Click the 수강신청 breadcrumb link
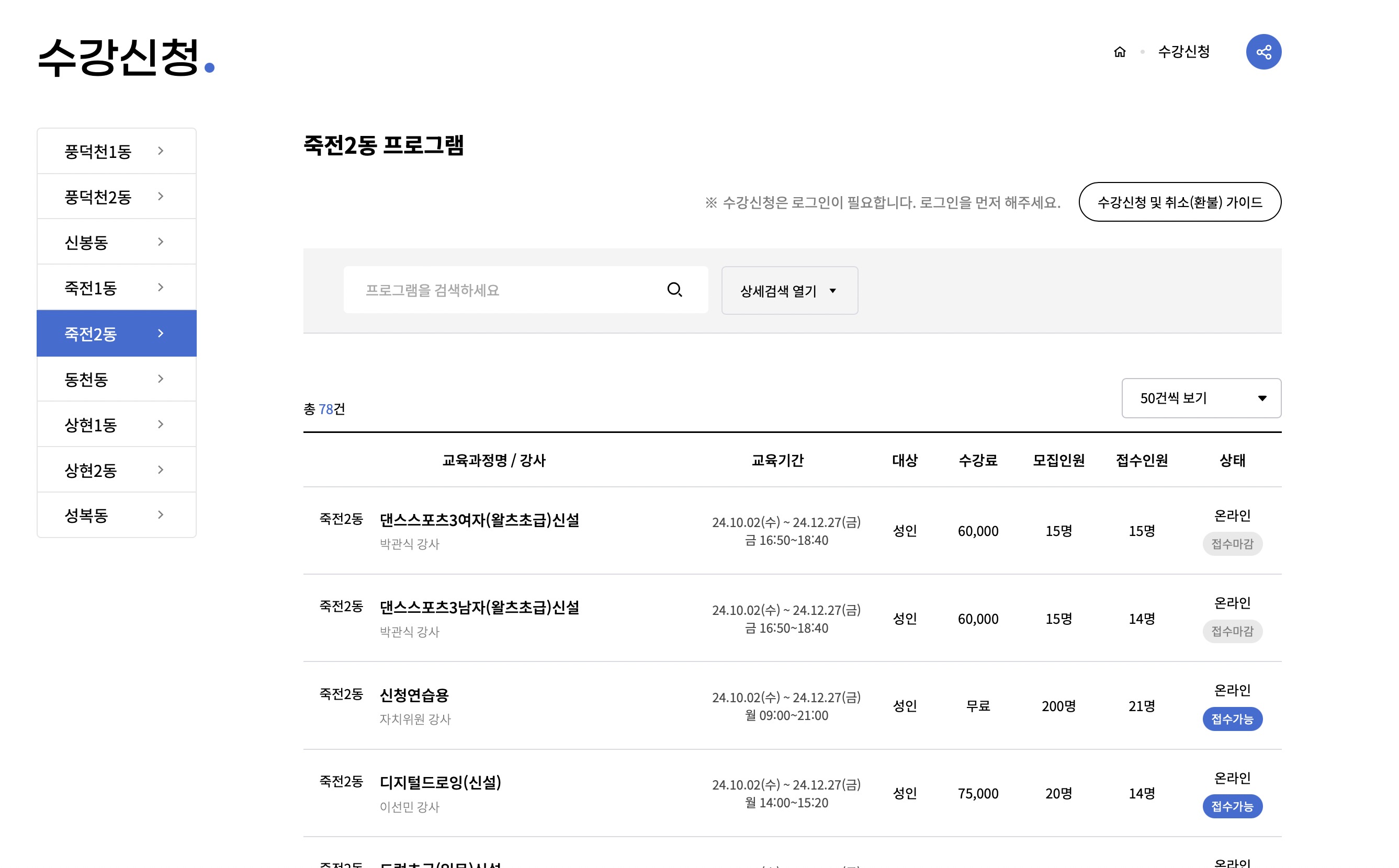1399x868 pixels. pyautogui.click(x=1183, y=52)
